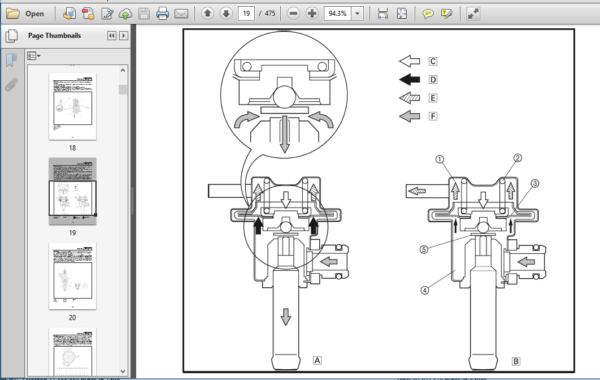Toggle the Bookmarks panel in the sidebar

(x=11, y=60)
